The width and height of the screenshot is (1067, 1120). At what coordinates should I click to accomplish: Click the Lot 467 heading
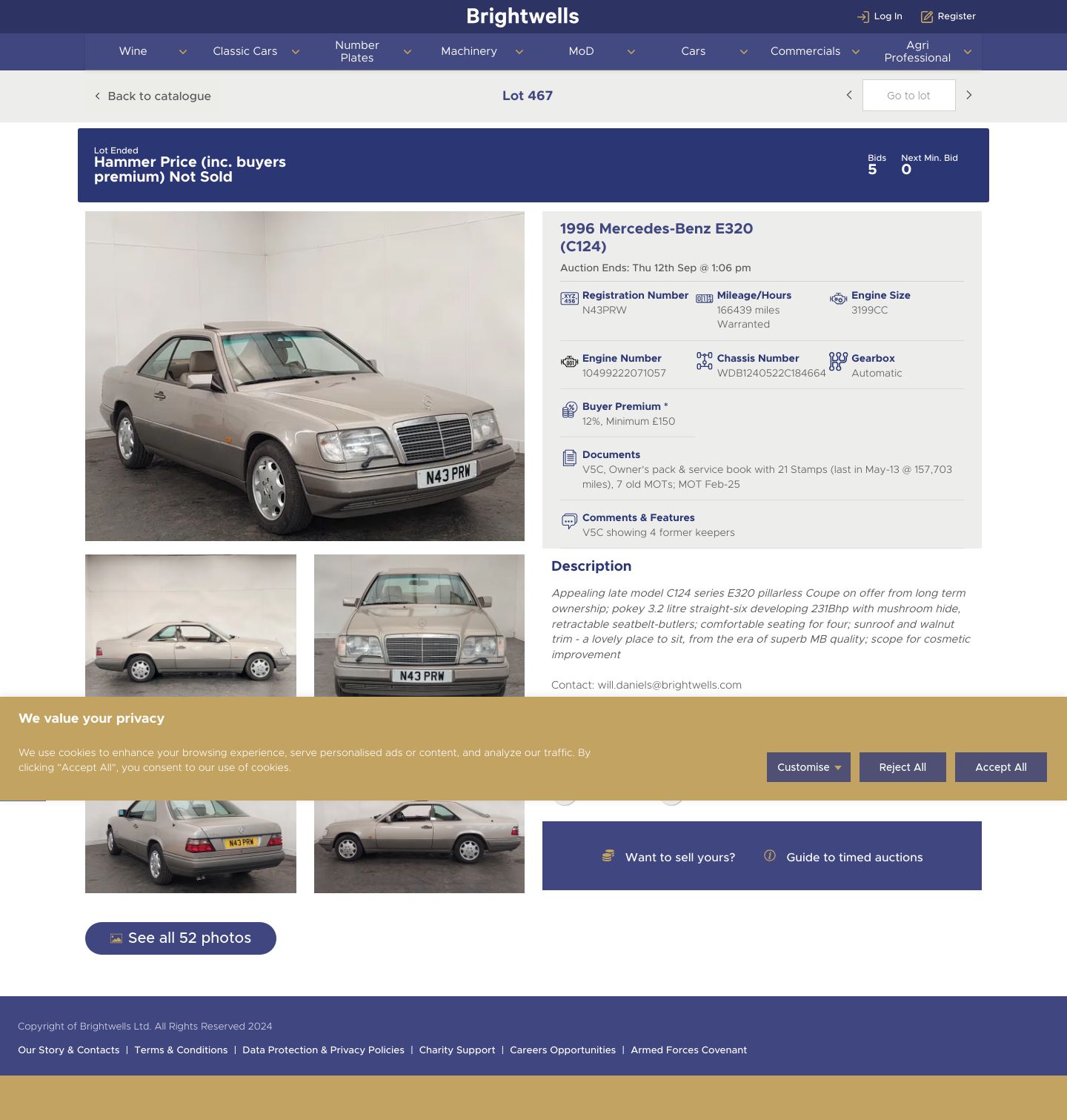point(528,96)
